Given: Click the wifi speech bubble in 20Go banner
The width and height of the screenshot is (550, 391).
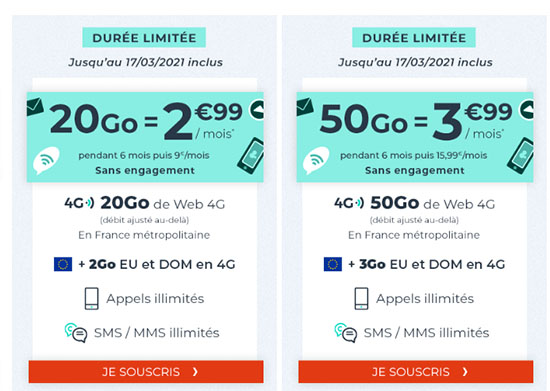Looking at the screenshot, I should coord(46,160).
